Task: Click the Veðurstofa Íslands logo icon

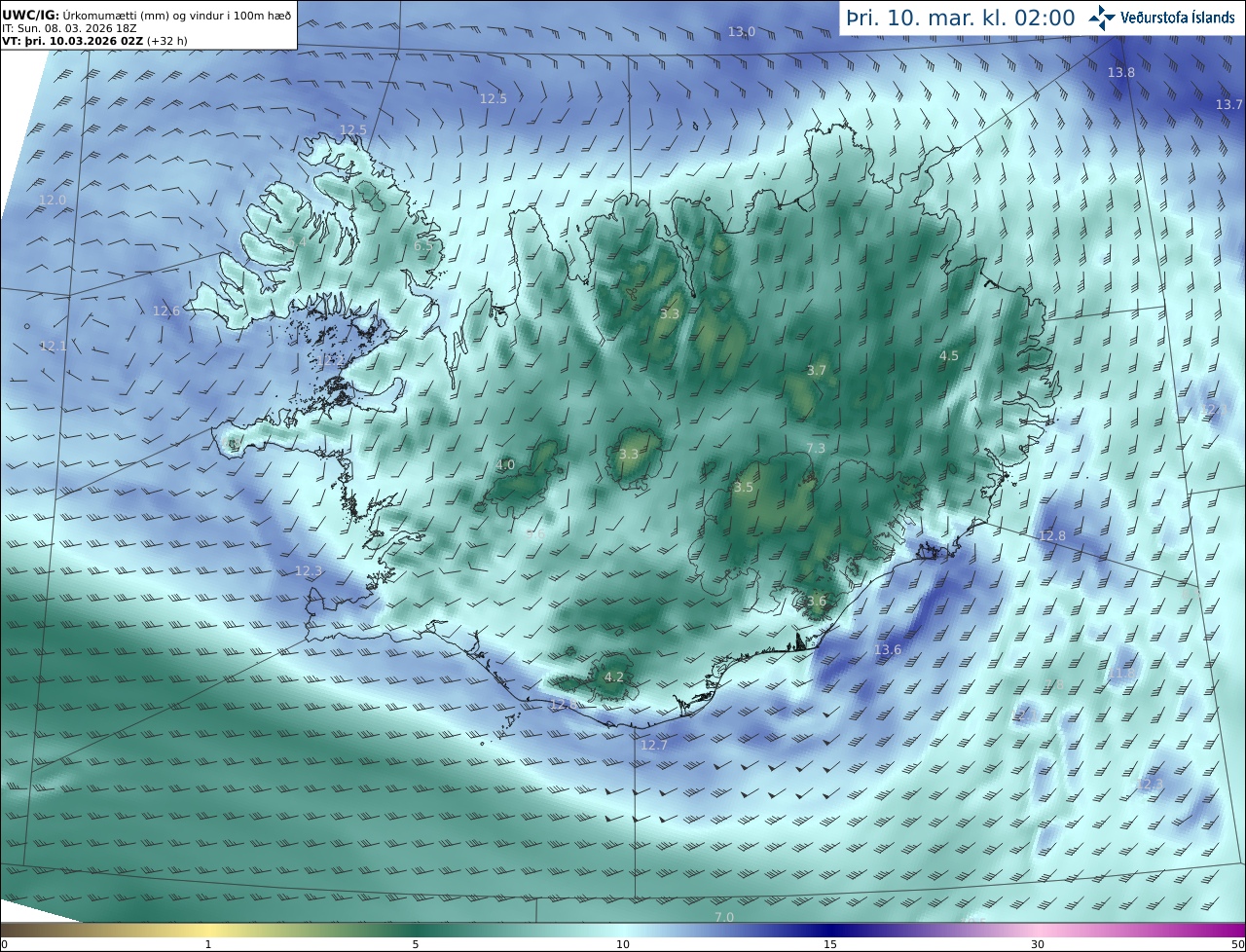Action: [x=1101, y=17]
